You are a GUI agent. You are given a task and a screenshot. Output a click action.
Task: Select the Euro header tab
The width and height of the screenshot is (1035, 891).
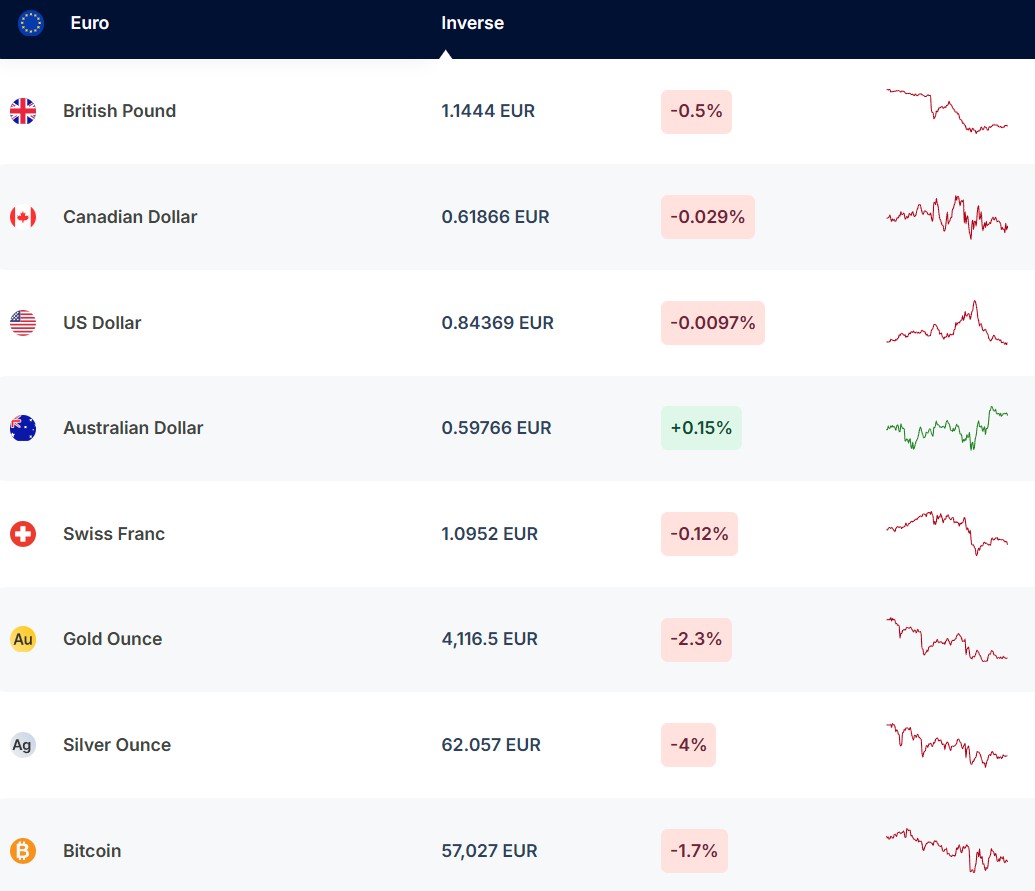pyautogui.click(x=89, y=23)
